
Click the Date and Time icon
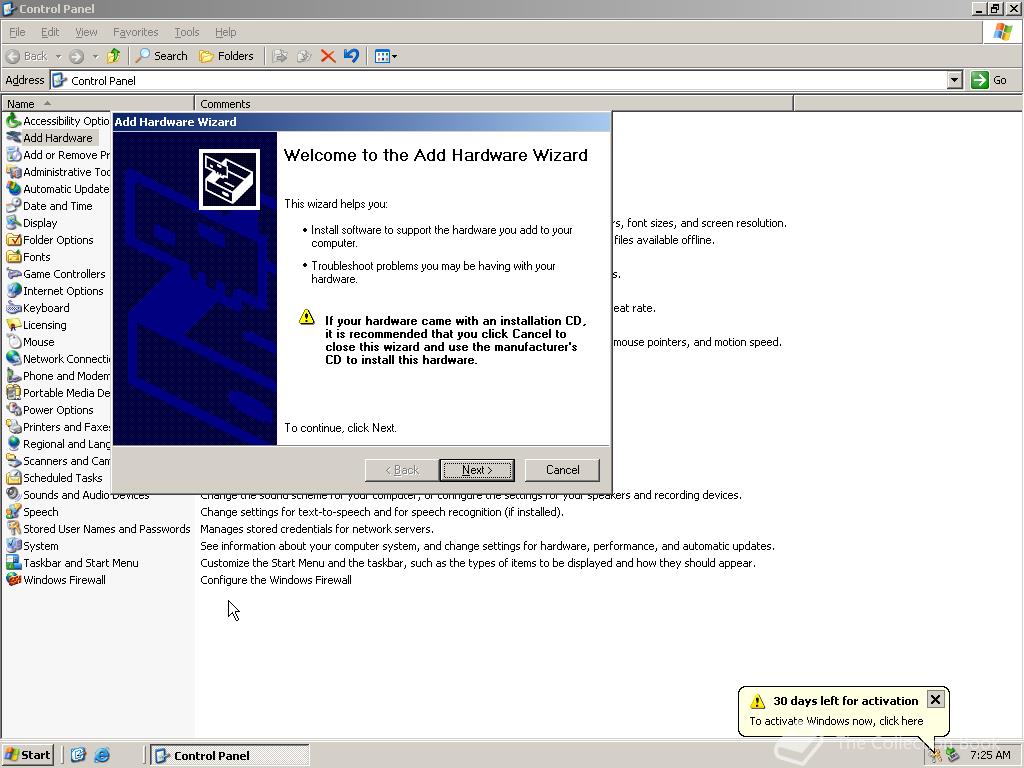13,206
